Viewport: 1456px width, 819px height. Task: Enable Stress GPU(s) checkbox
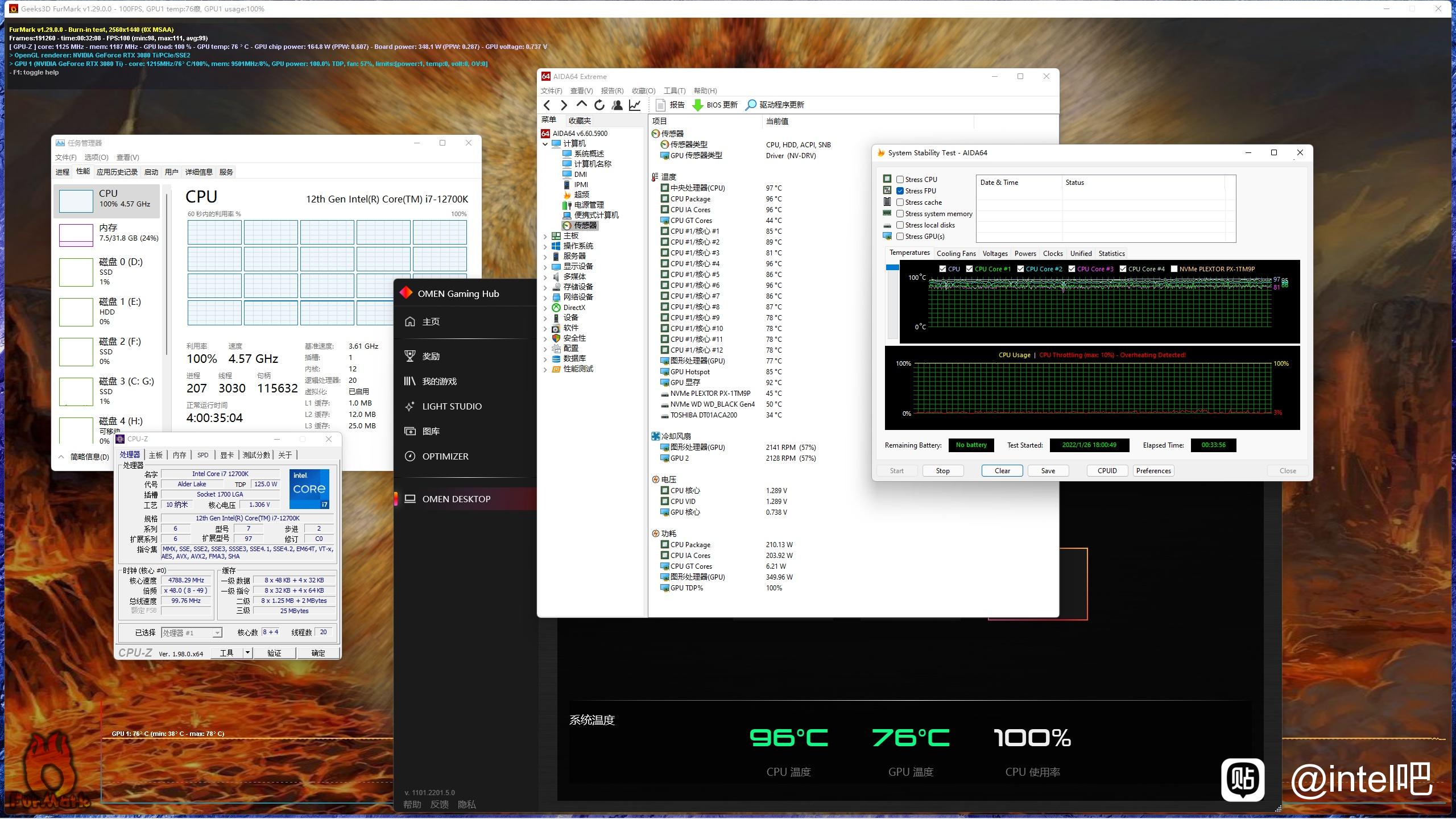(x=900, y=236)
